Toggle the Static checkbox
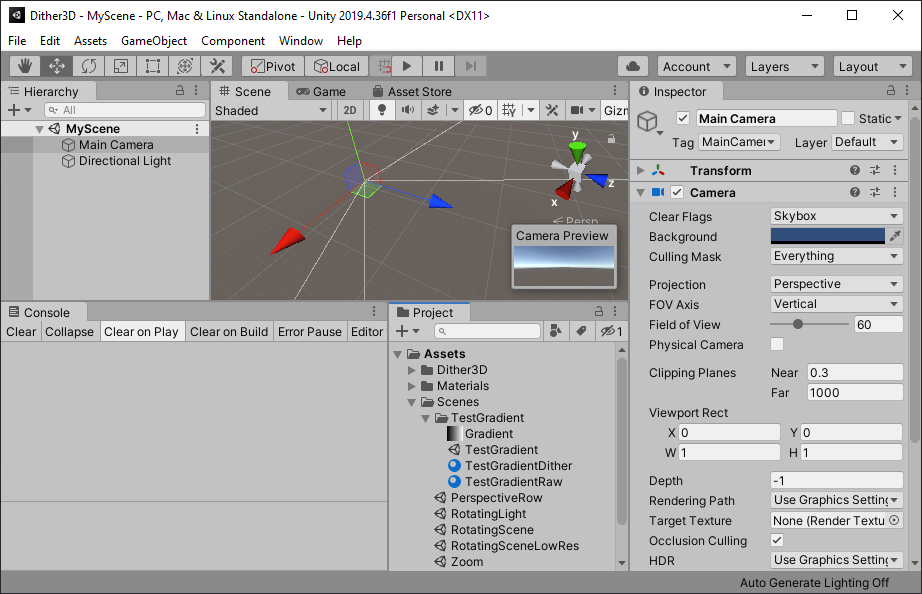 [x=848, y=118]
